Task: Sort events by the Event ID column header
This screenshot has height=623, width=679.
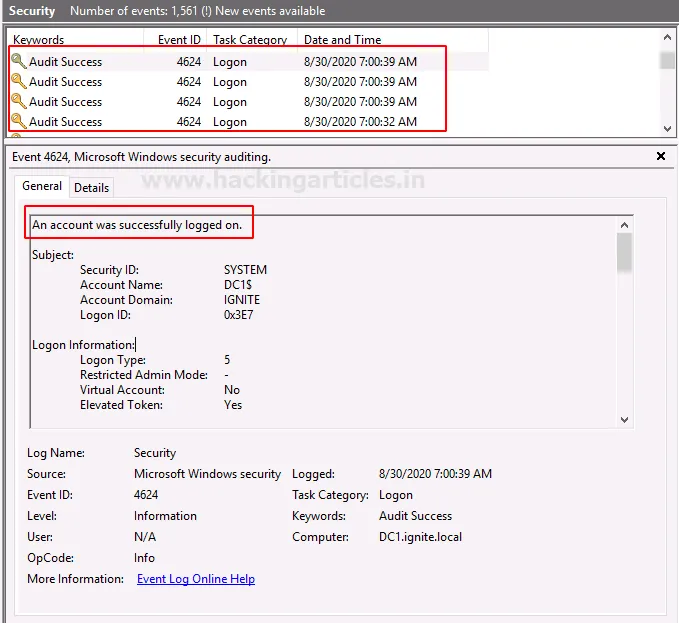Action: coord(178,40)
